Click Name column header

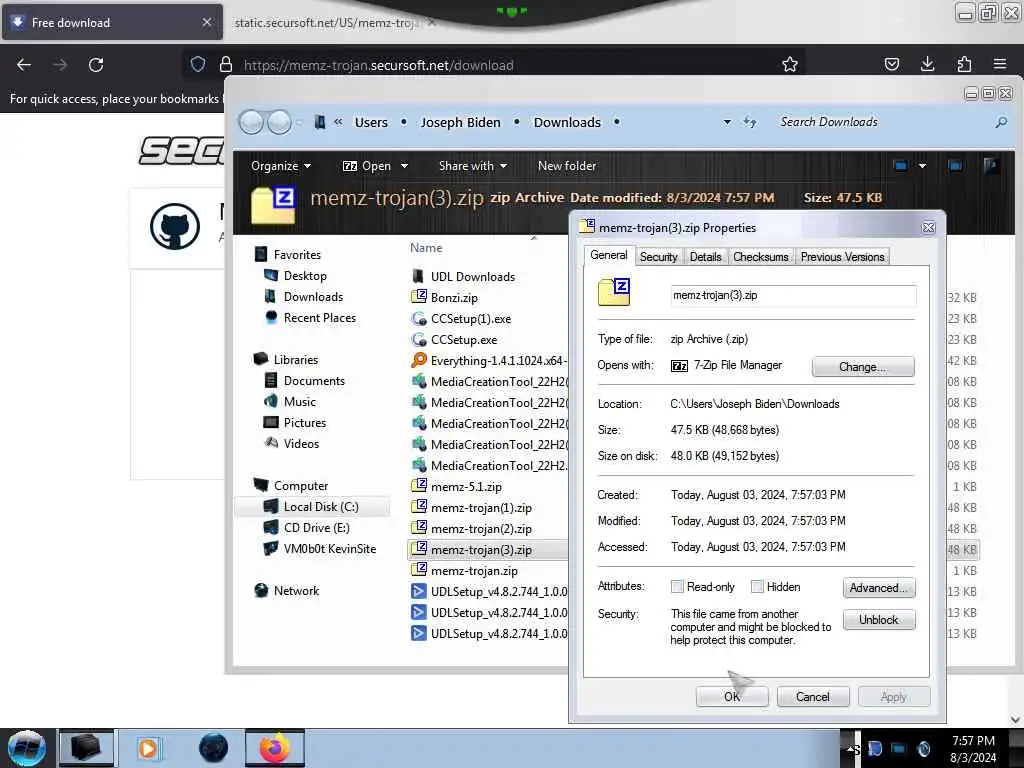pos(426,248)
